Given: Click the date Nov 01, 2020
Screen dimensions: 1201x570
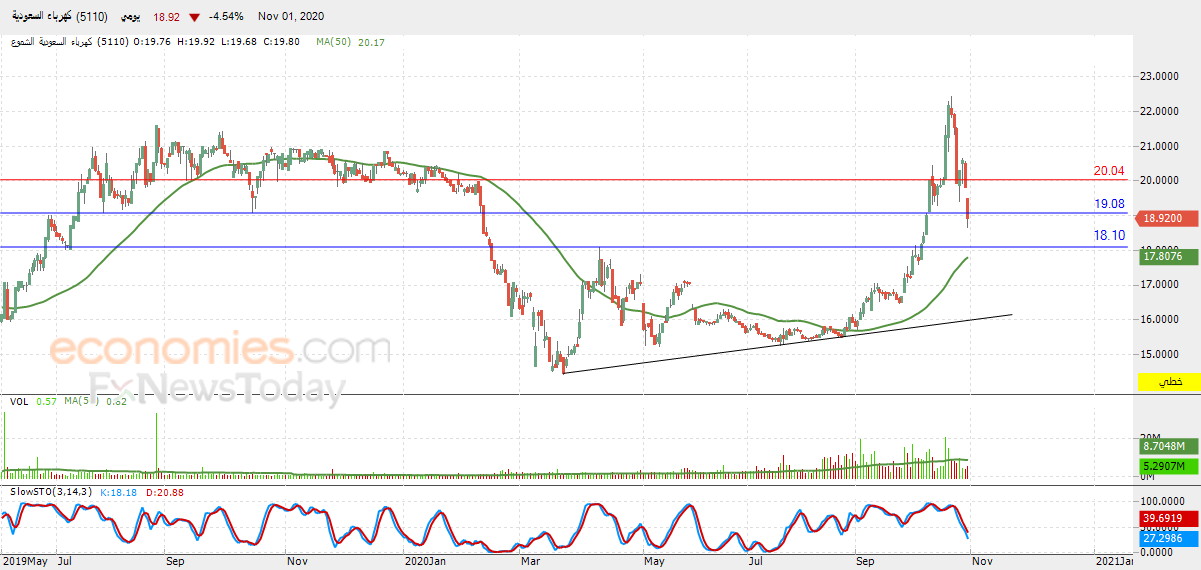Looking at the screenshot, I should tap(290, 18).
